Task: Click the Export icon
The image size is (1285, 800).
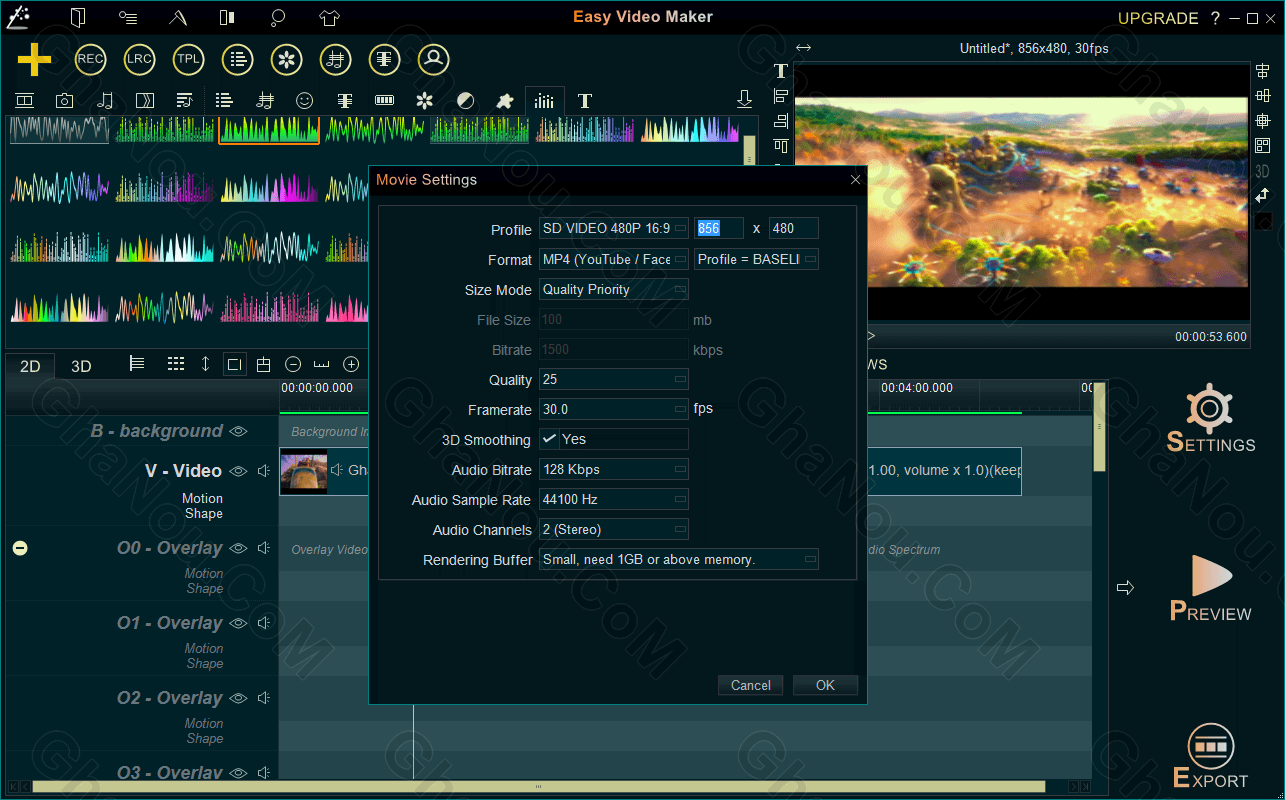Action: tap(1211, 746)
